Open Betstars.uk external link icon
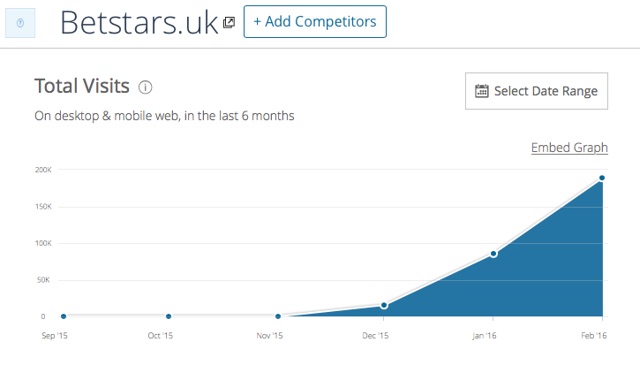This screenshot has height=365, width=640. pyautogui.click(x=229, y=22)
